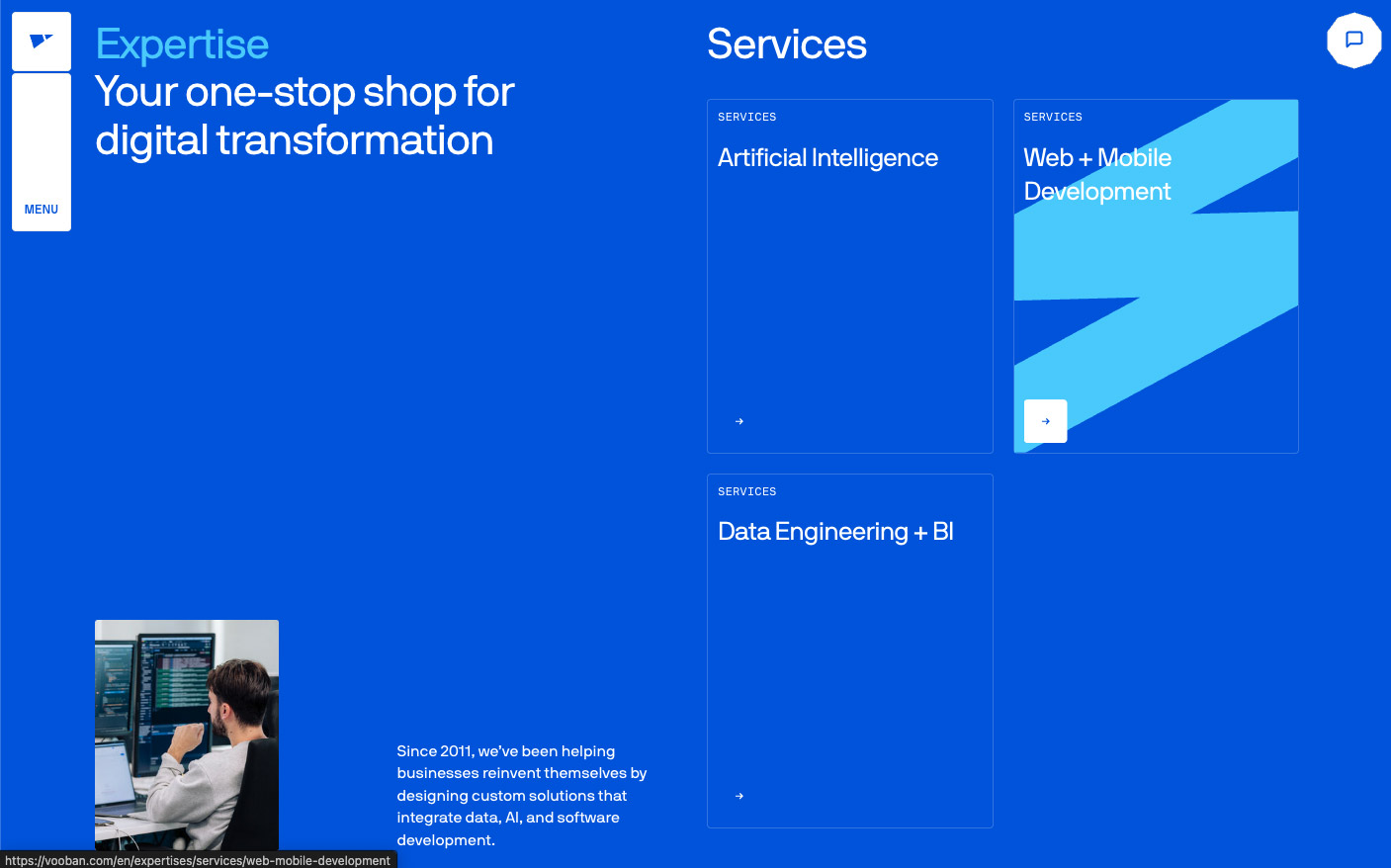The width and height of the screenshot is (1391, 868).
Task: Click the light blue Expertise heading
Action: pyautogui.click(x=182, y=44)
